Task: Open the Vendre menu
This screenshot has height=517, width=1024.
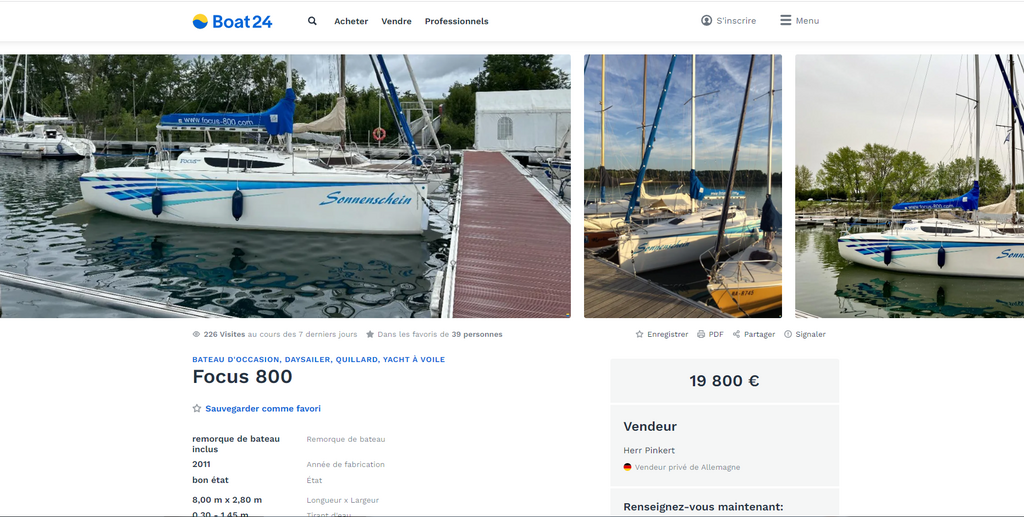Action: tap(396, 22)
